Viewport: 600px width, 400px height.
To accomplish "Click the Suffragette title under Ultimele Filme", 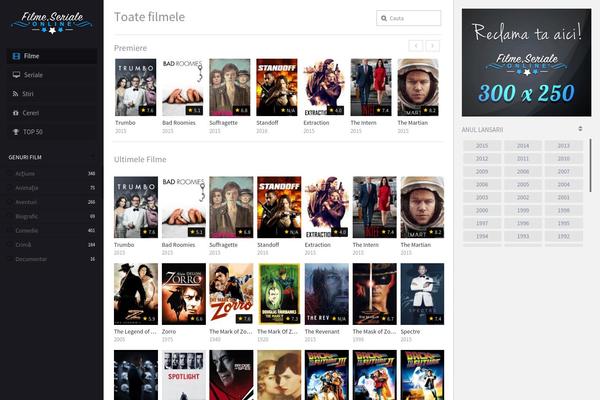I will [x=223, y=245].
